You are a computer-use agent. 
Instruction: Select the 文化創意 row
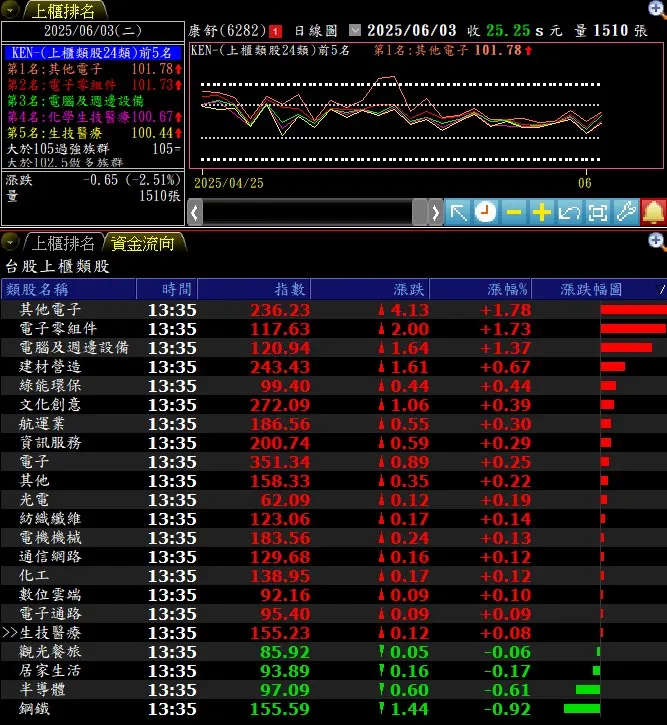(x=333, y=405)
